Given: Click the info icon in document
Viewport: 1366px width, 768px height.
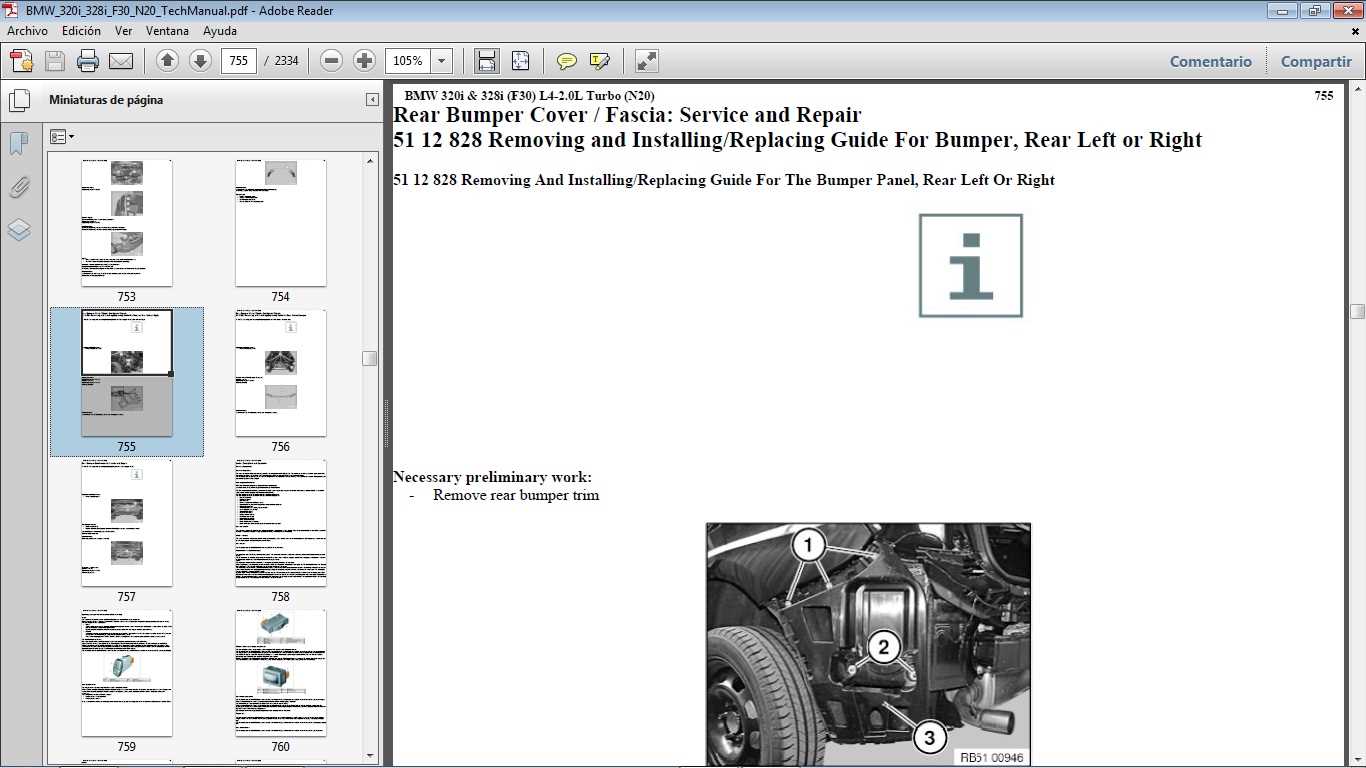Looking at the screenshot, I should 971,266.
